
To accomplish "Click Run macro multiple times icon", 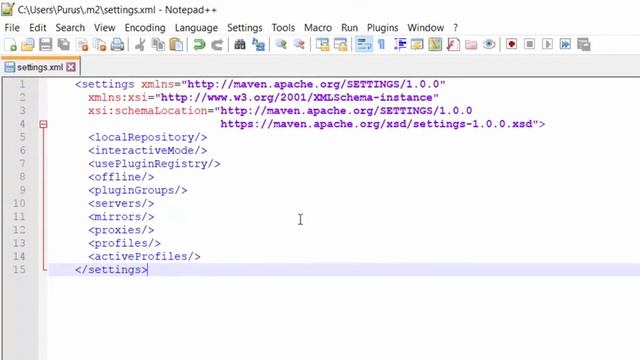I will pyautogui.click(x=565, y=44).
